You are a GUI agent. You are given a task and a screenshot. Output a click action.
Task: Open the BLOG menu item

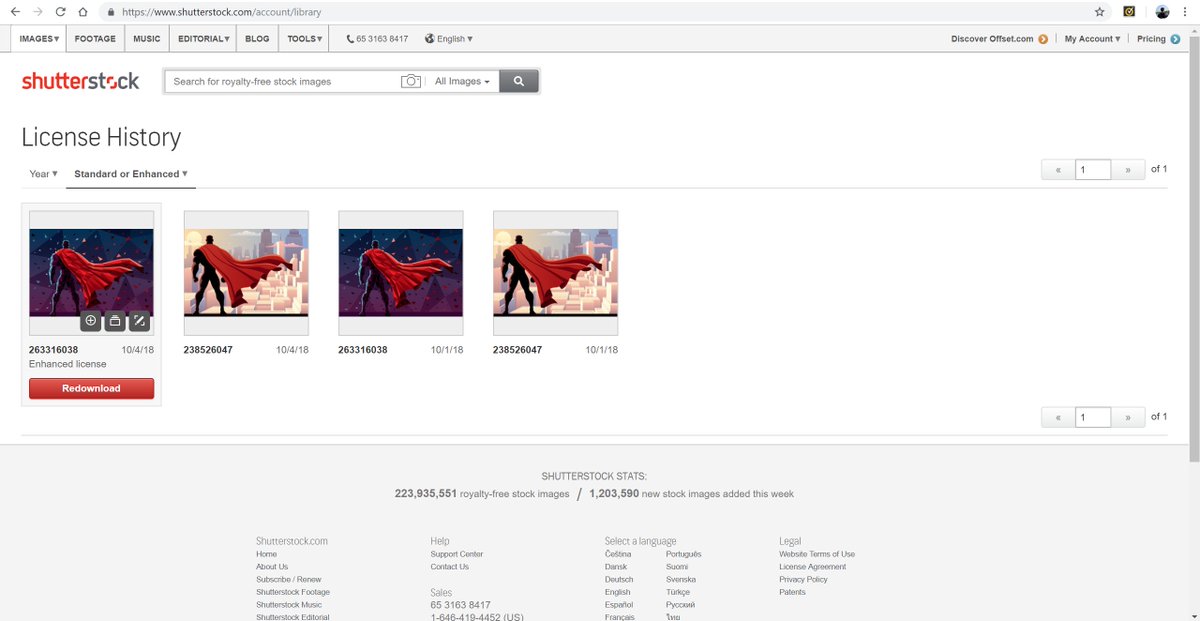(257, 39)
